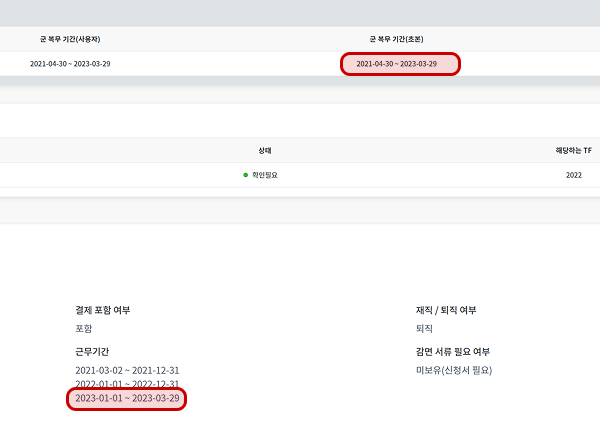Click the 미보유(신청서 필요) value

pos(454,370)
